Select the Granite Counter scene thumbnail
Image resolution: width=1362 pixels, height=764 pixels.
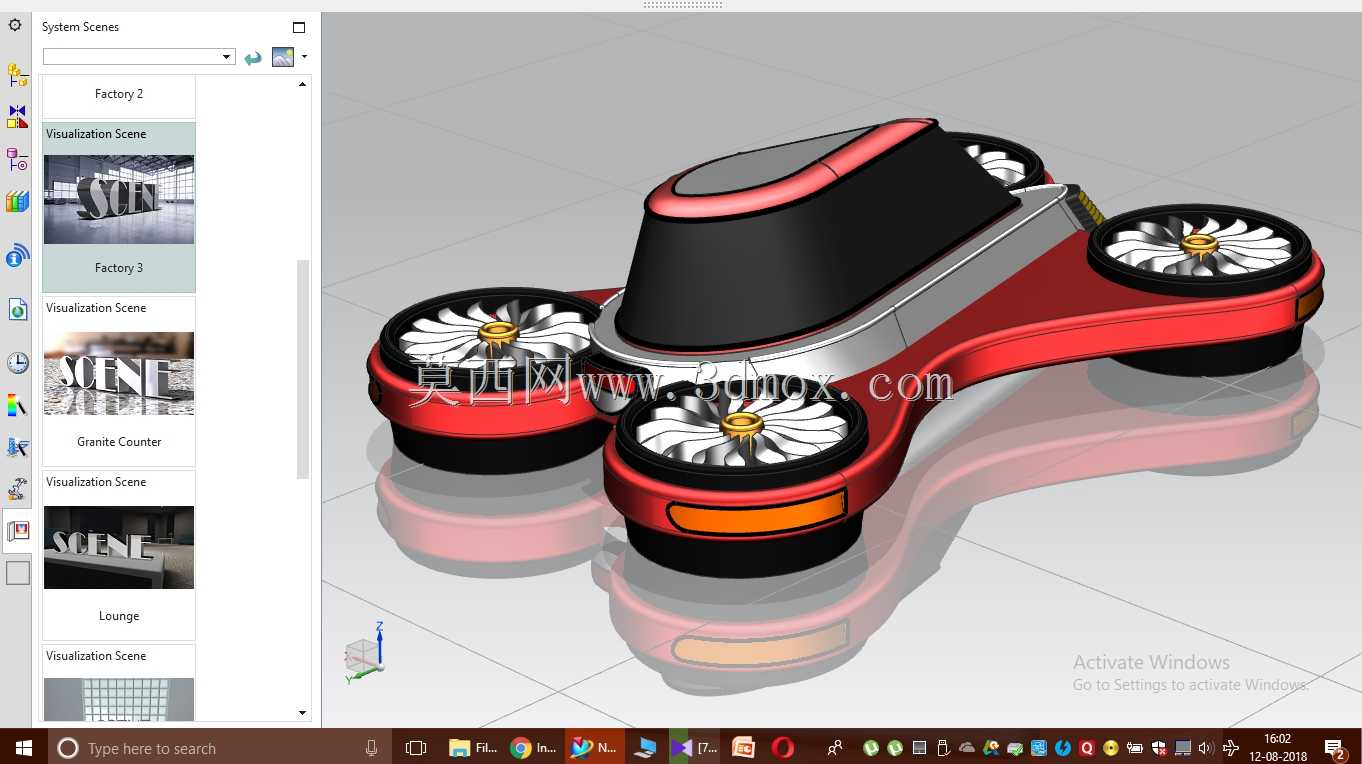[x=119, y=373]
